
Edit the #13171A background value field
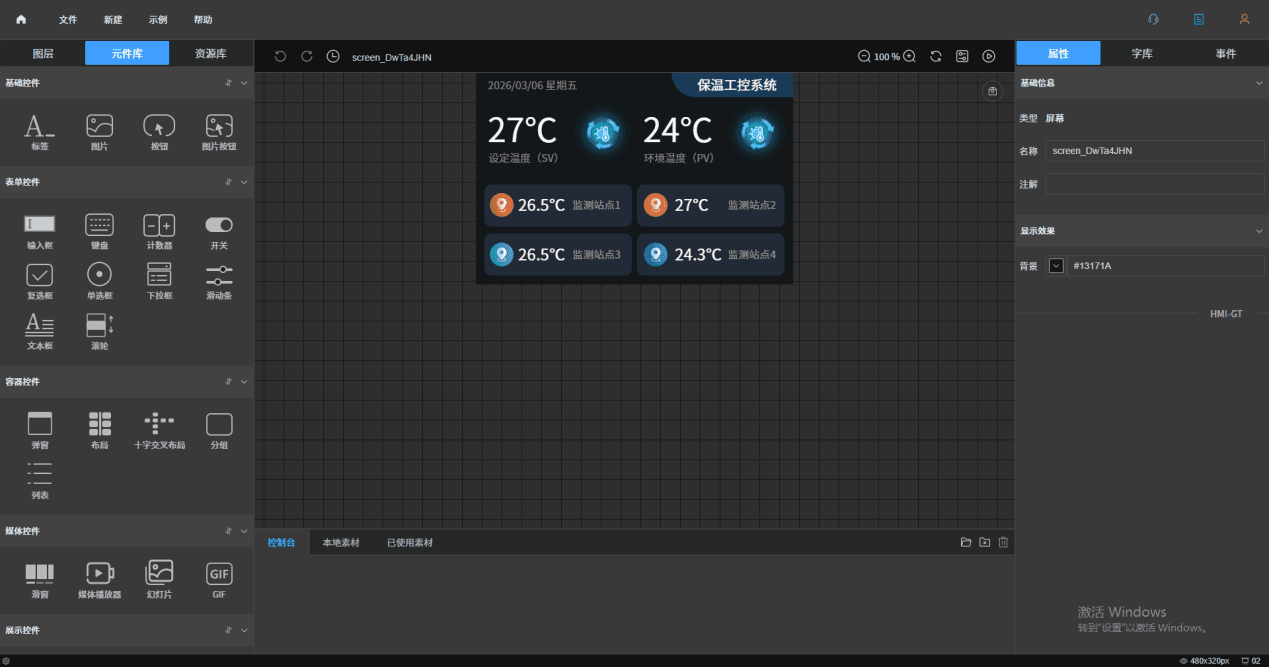[x=1166, y=266]
